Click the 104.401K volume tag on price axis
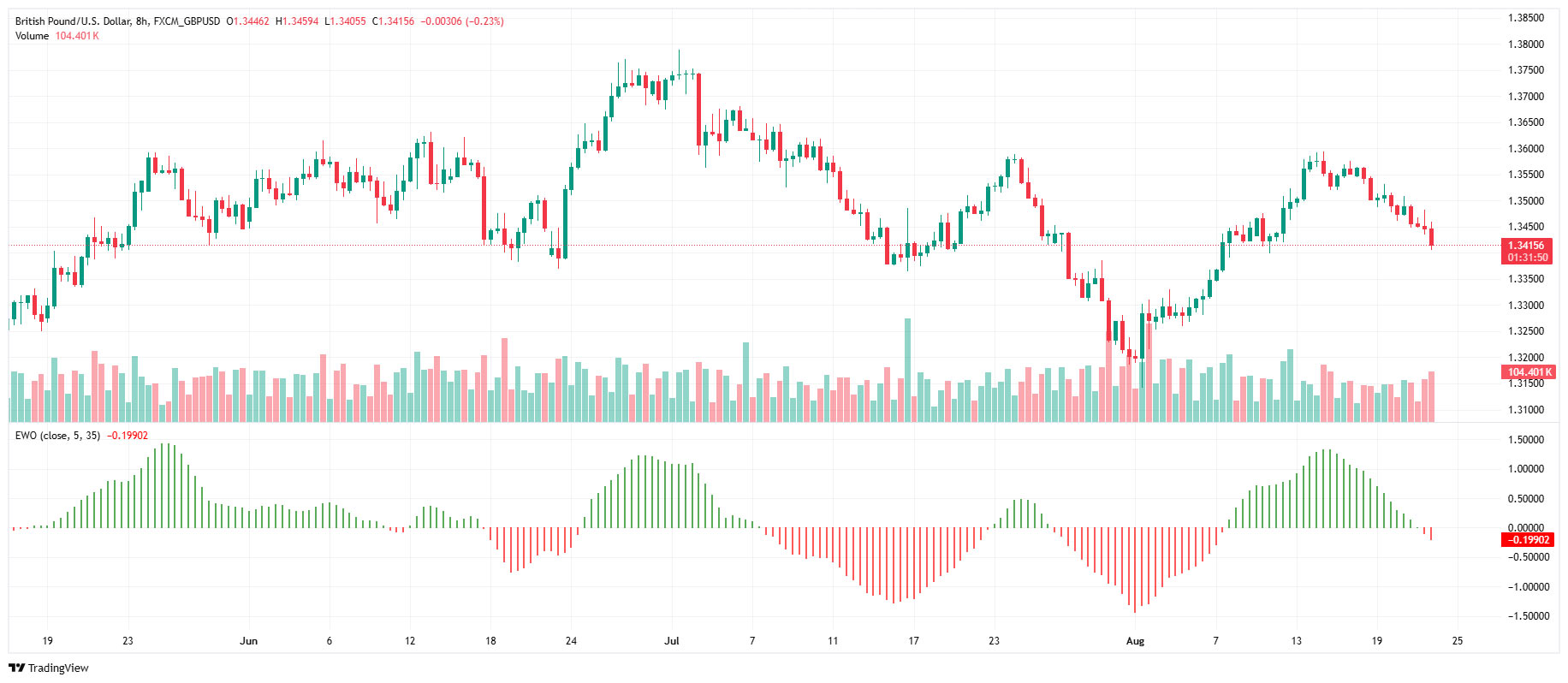 [x=1529, y=372]
